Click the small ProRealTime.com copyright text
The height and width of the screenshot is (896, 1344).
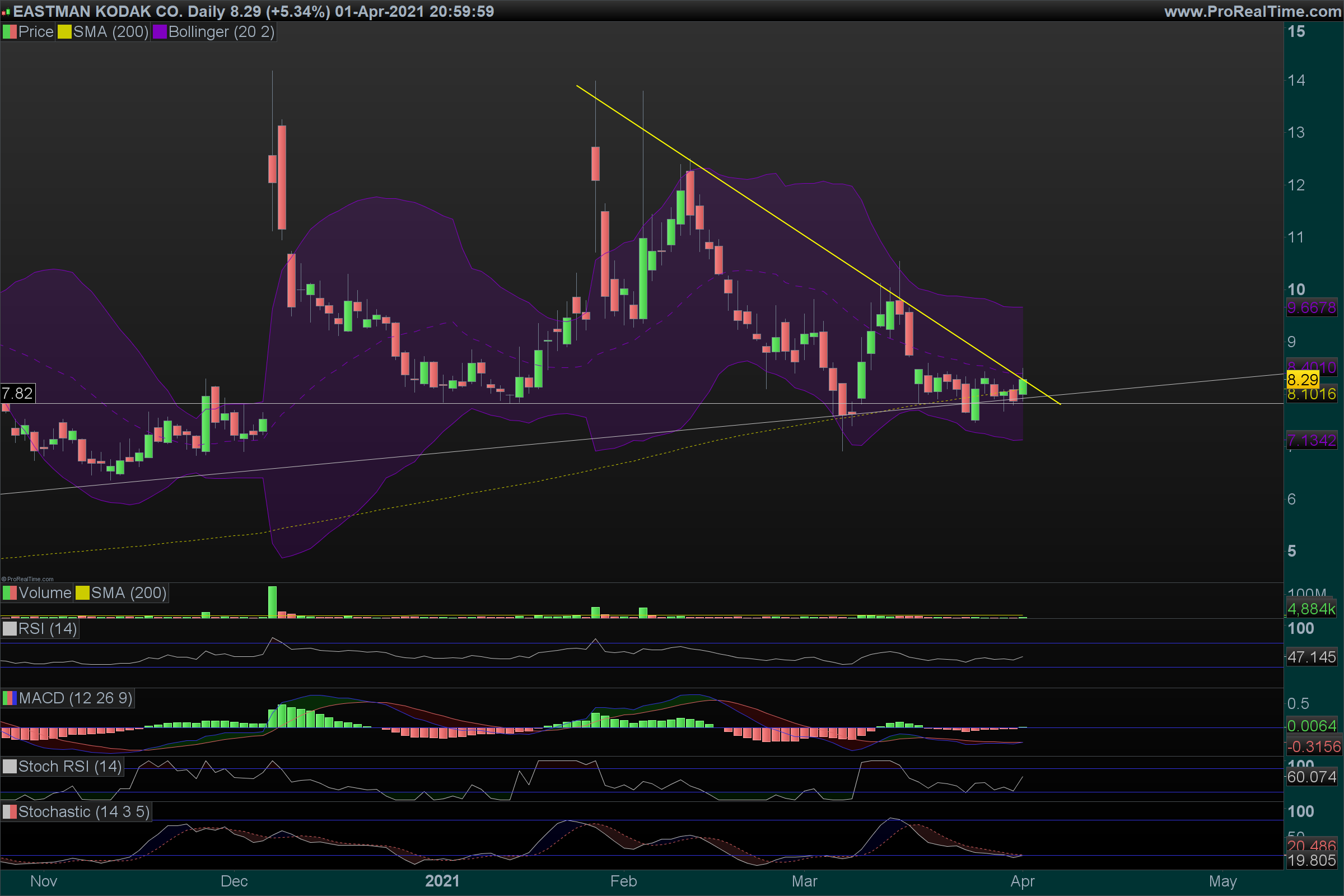27,579
